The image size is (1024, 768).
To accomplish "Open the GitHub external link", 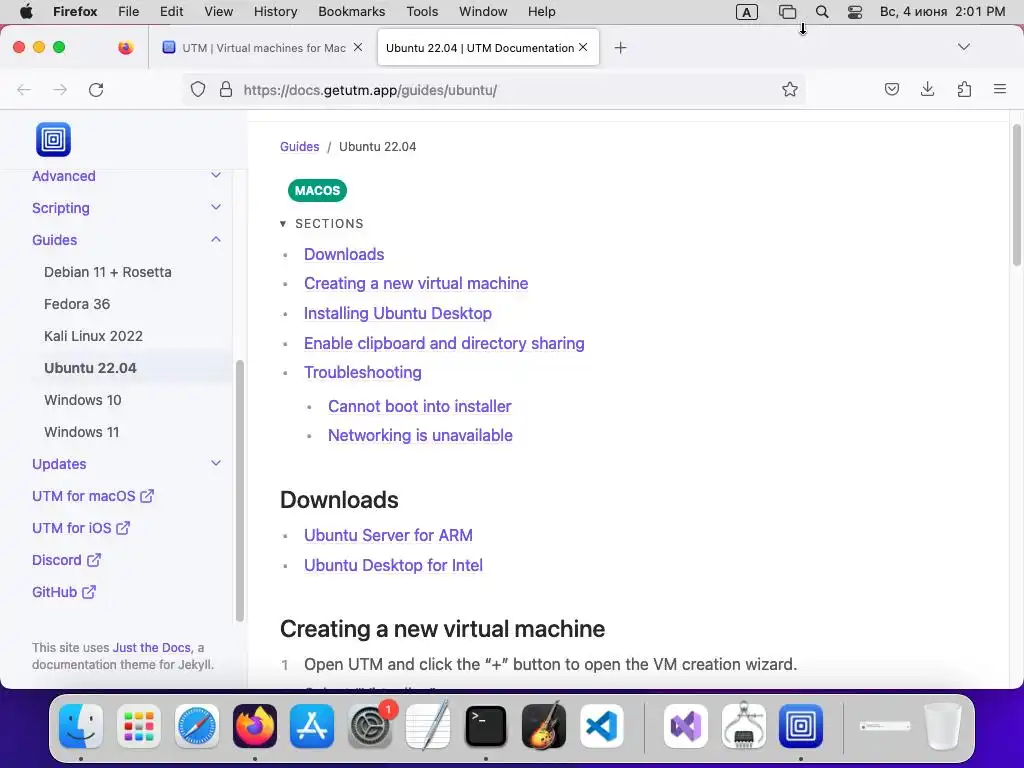I will click(64, 592).
